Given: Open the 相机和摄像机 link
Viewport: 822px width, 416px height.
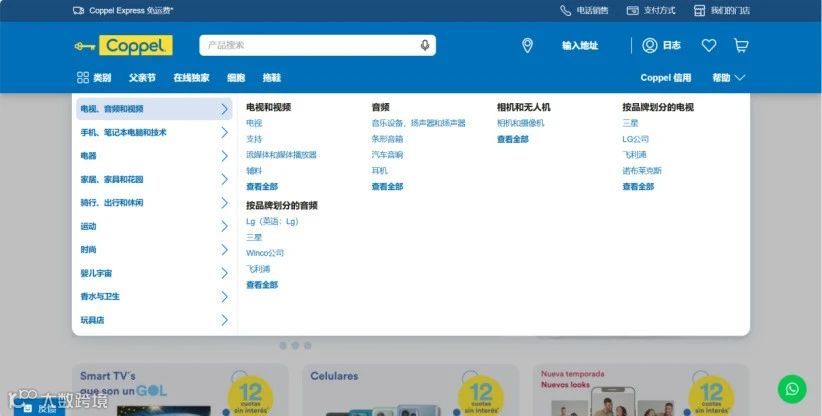Looking at the screenshot, I should click(521, 123).
